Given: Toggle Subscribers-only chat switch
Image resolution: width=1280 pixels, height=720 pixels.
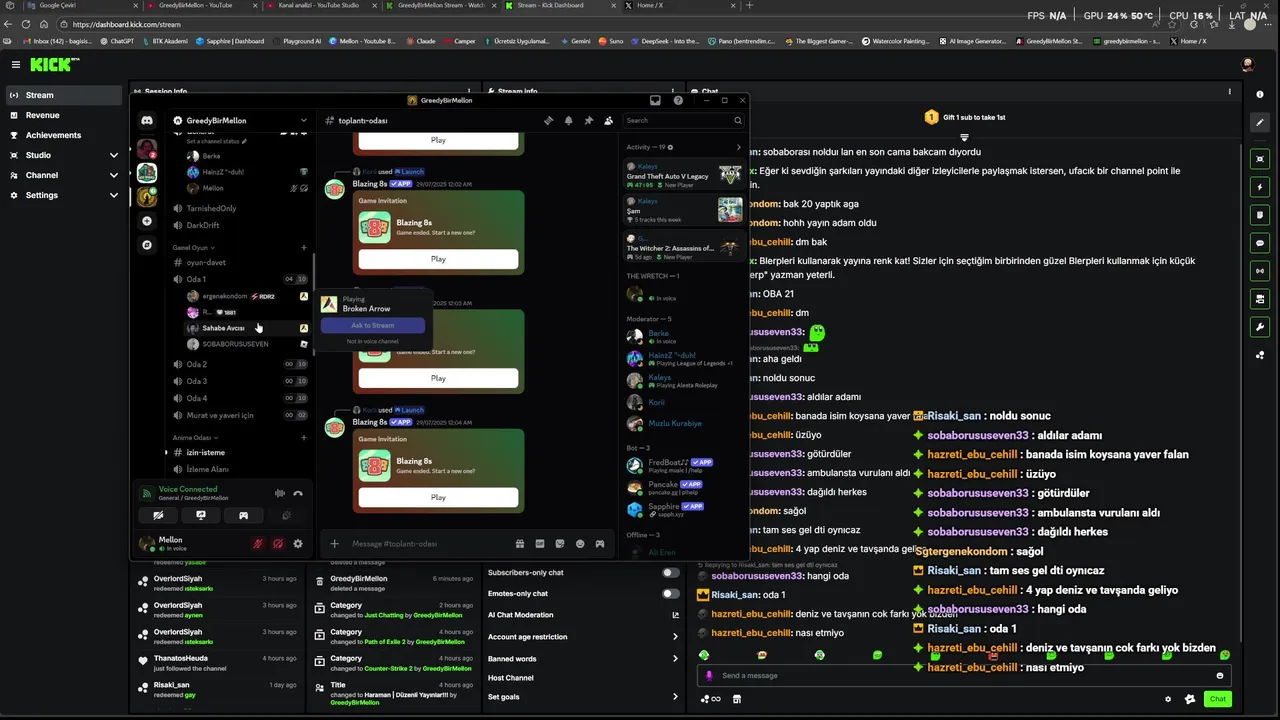Looking at the screenshot, I should pyautogui.click(x=671, y=573).
